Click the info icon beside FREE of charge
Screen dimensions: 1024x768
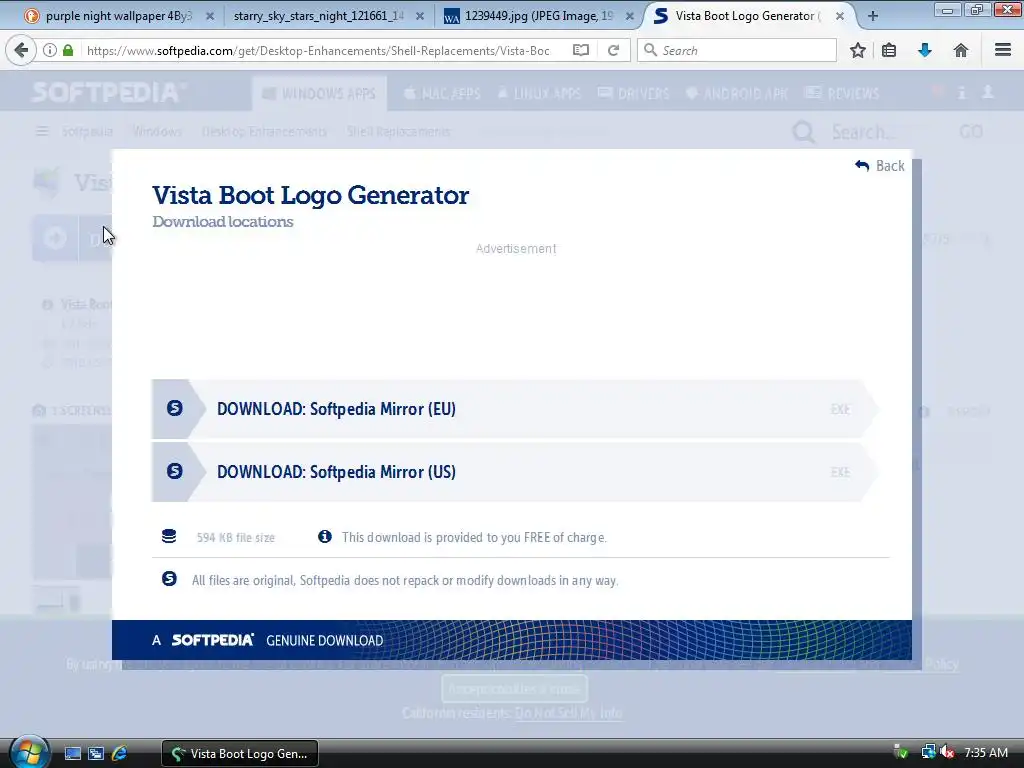coord(325,536)
